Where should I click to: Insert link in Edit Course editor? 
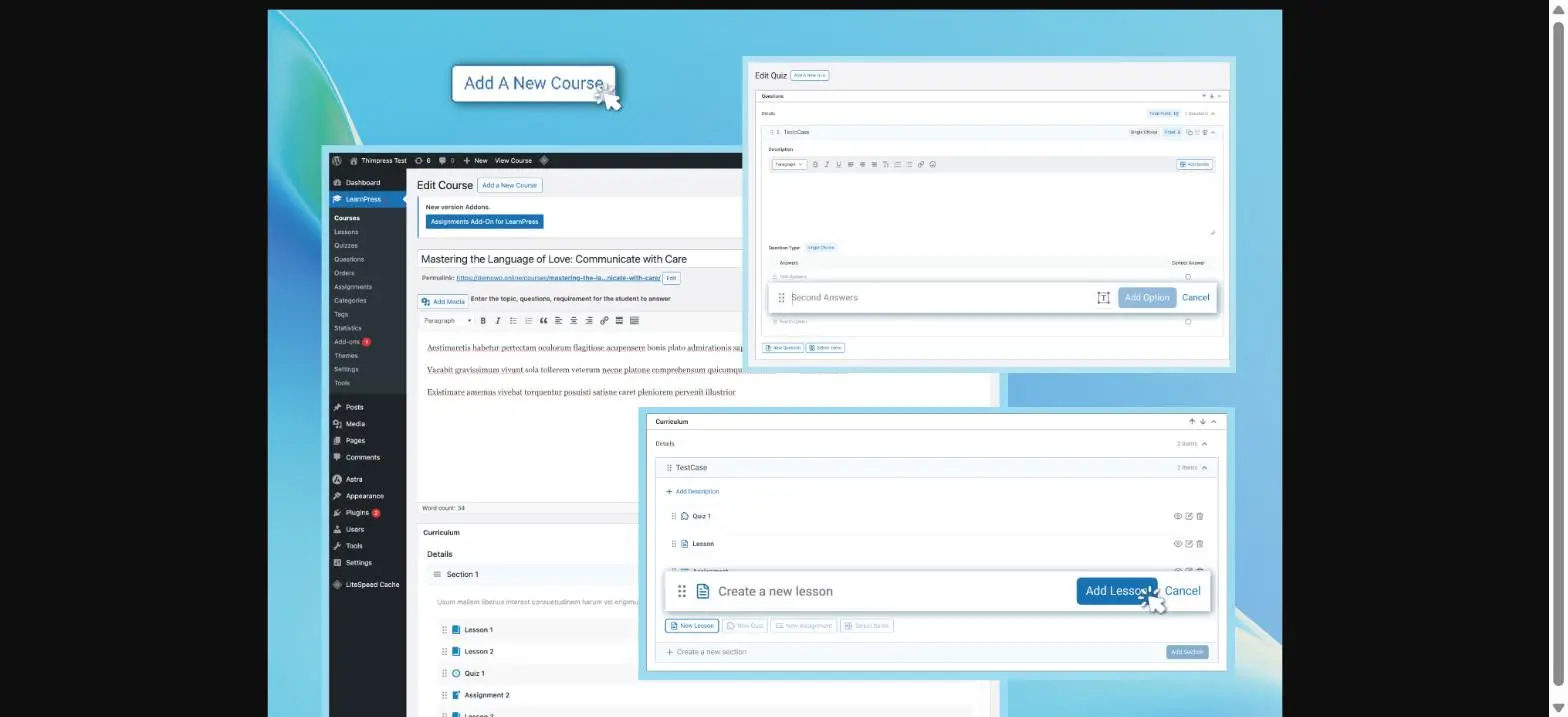pos(604,321)
